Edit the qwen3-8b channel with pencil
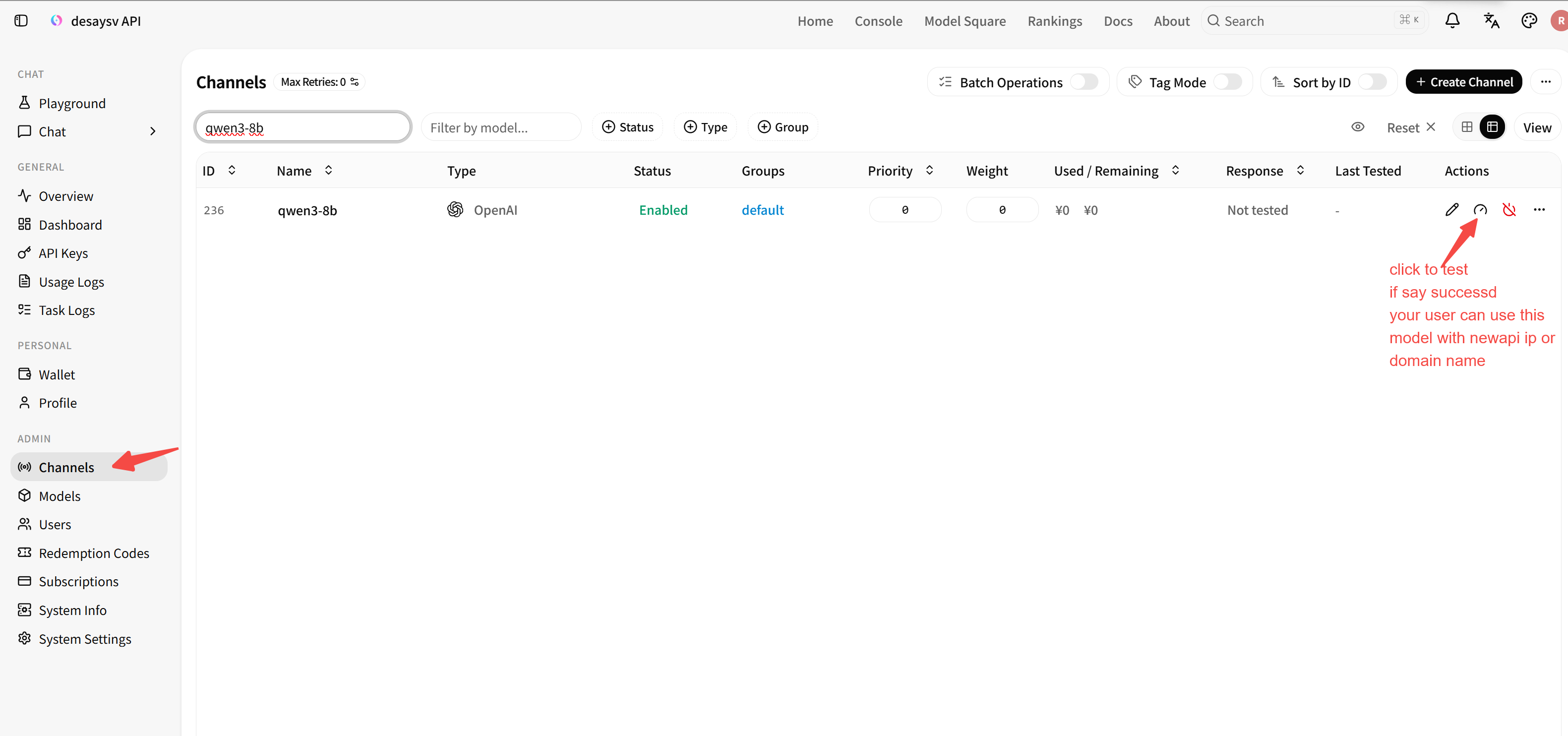The image size is (1568, 736). (1452, 210)
